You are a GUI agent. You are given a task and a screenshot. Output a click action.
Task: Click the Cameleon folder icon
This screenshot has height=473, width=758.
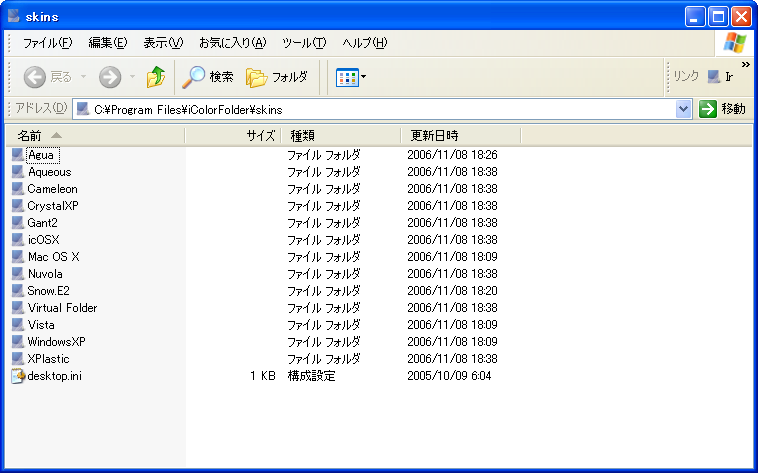pos(18,189)
